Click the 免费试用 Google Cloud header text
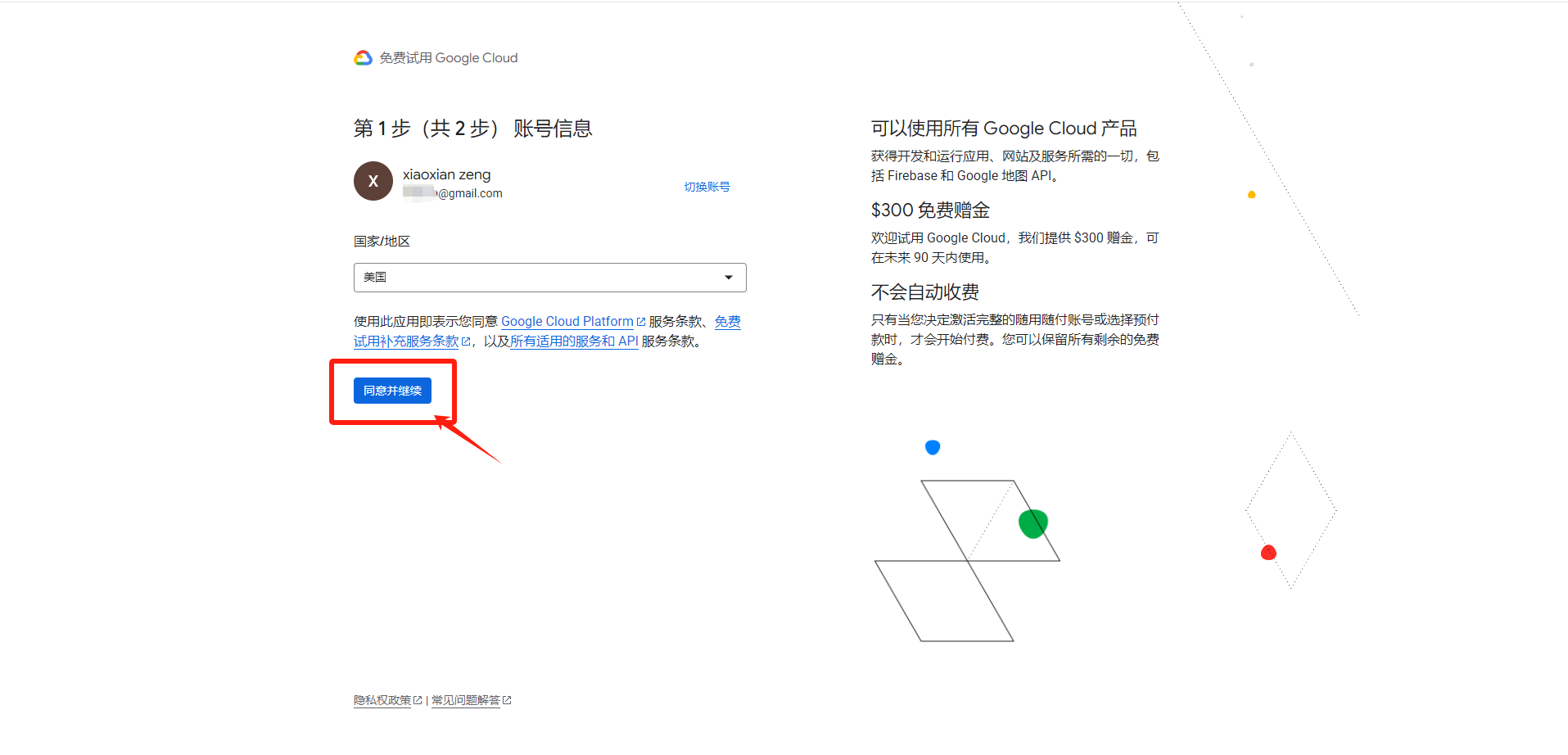 click(x=449, y=58)
